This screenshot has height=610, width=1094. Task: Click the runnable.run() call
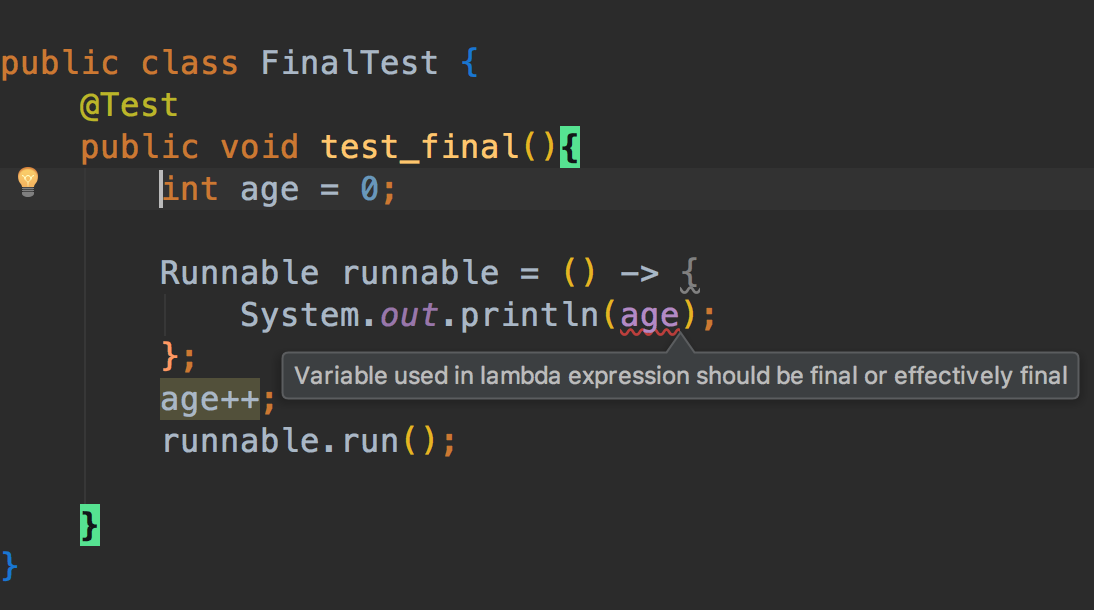(299, 442)
